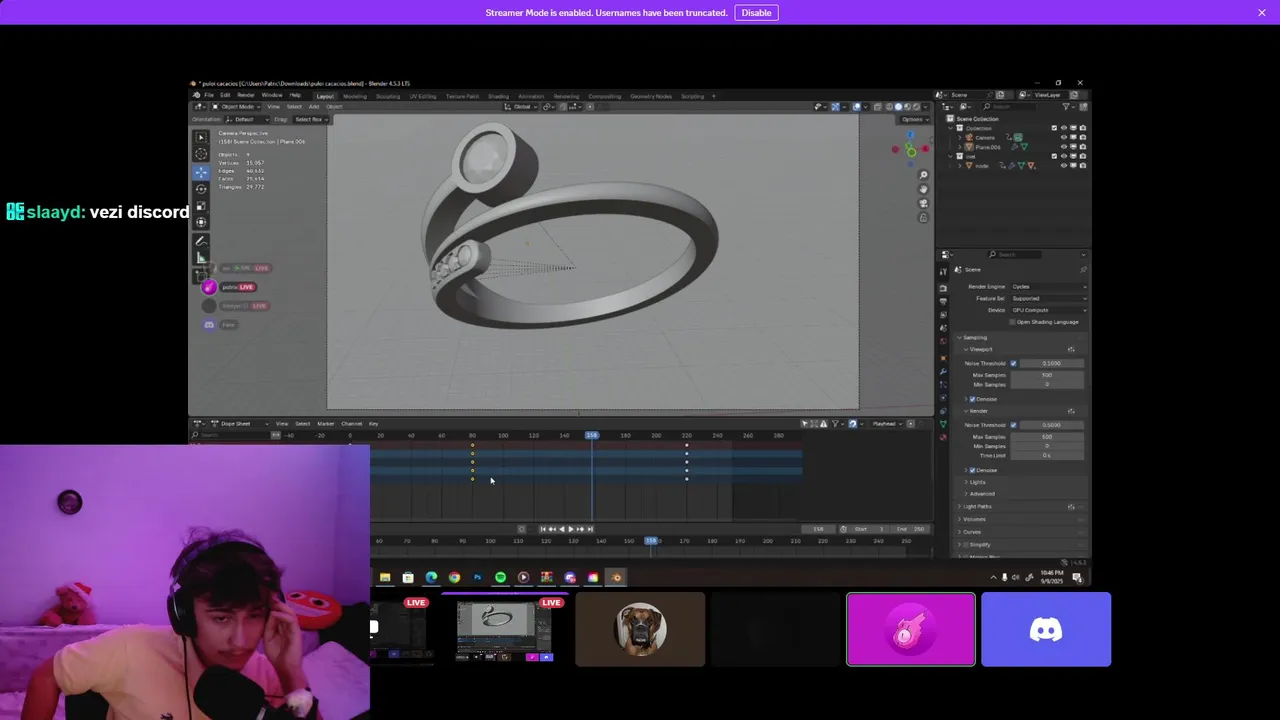Click the lock camera to view icon
Image resolution: width=1280 pixels, height=720 pixels.
pyautogui.click(x=923, y=217)
